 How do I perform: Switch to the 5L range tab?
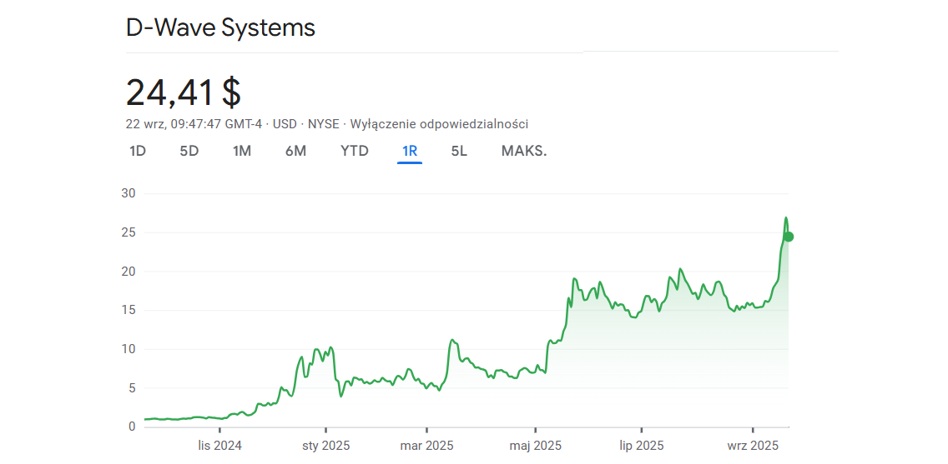point(459,151)
